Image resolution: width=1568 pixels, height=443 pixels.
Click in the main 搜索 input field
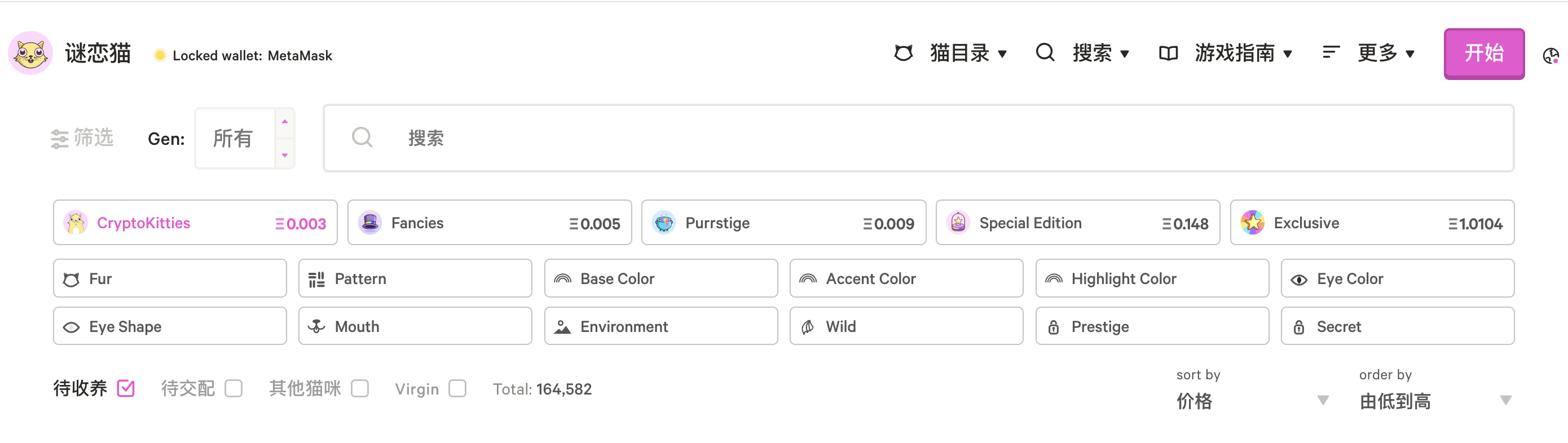[919, 138]
